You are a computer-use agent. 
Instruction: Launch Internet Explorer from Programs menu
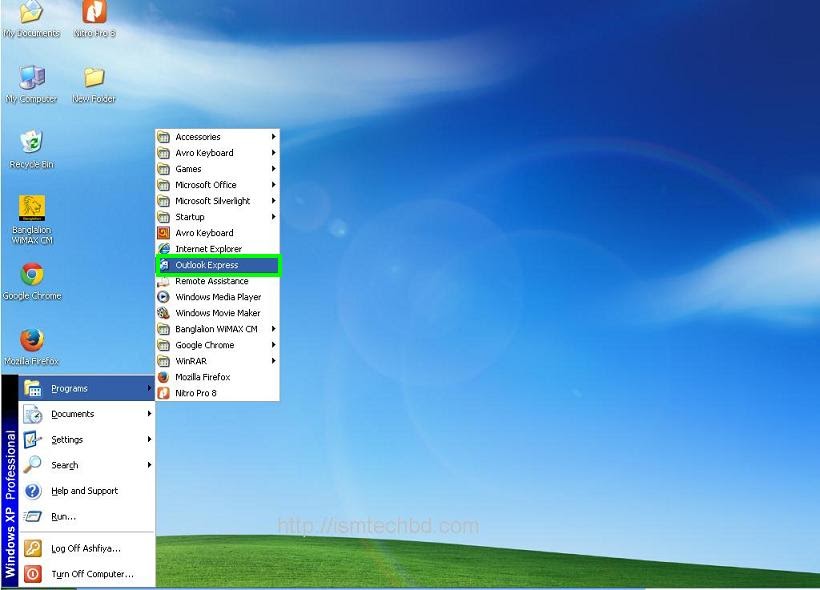pyautogui.click(x=218, y=249)
